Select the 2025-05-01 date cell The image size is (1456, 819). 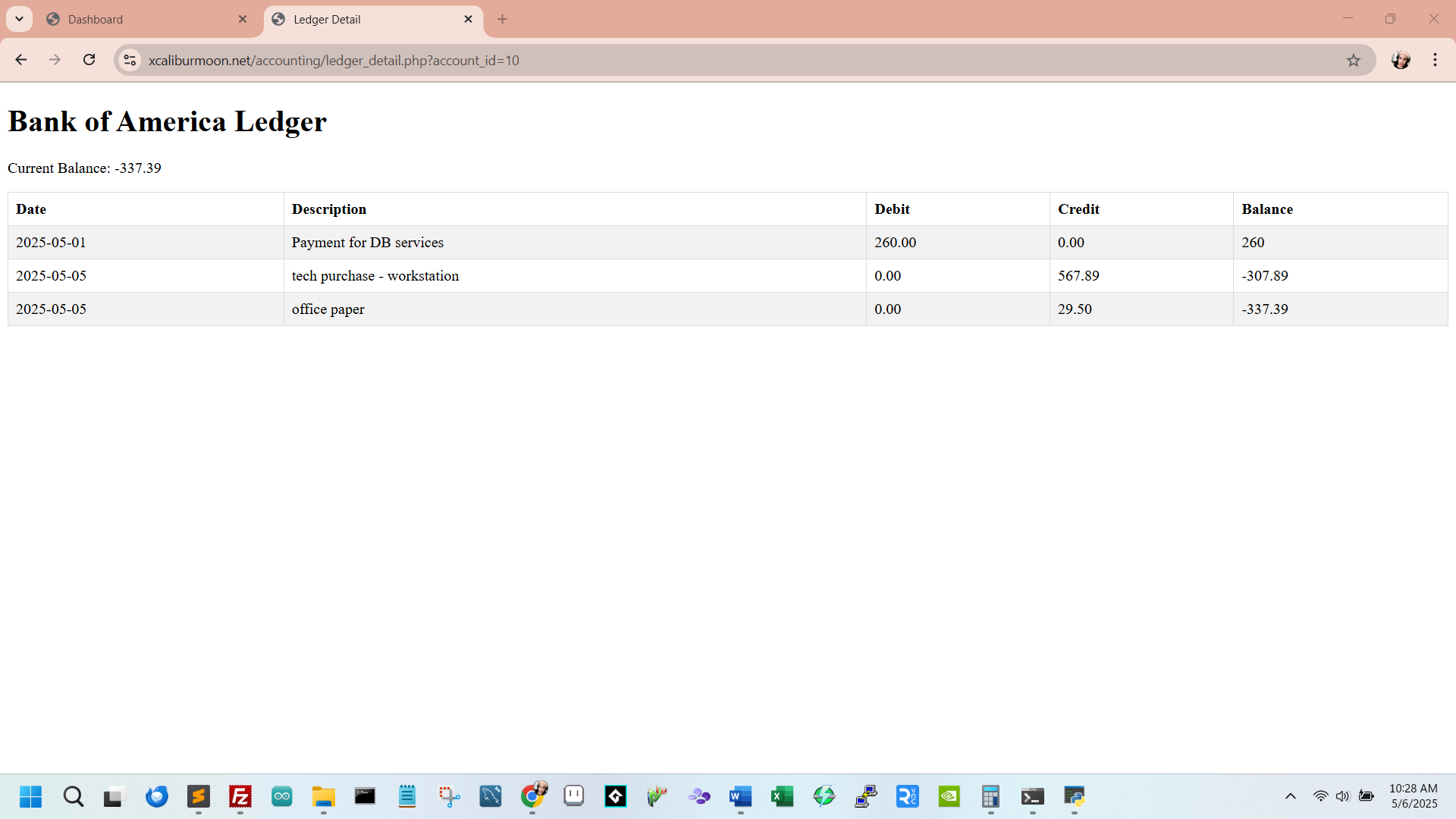[x=146, y=243]
